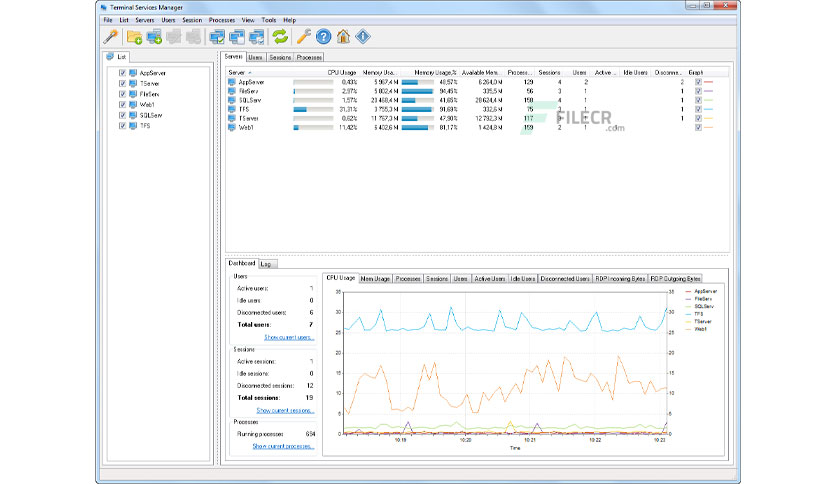Screen dimensions: 836x484
Task: Click Web1 computer icon in left list
Action: 133,104
